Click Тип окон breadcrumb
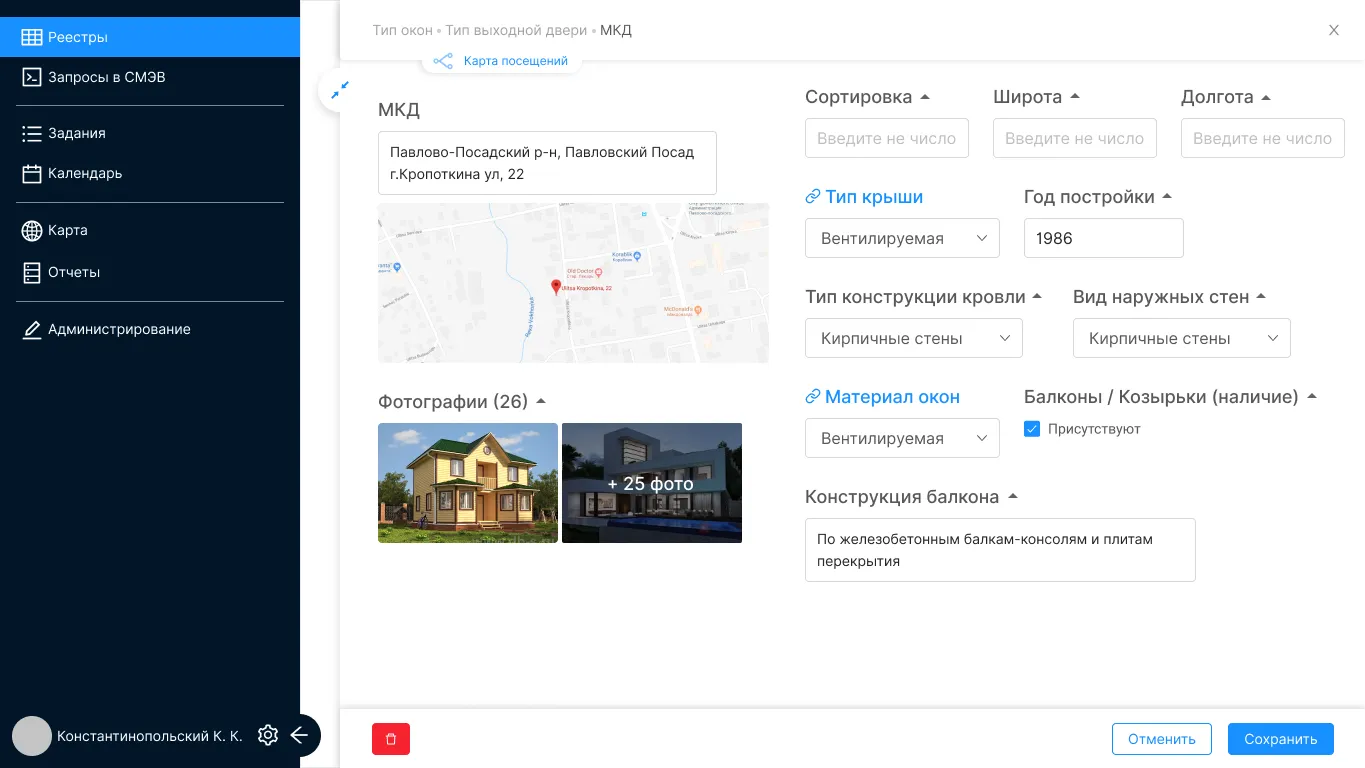Viewport: 1365px width, 768px height. click(x=403, y=30)
